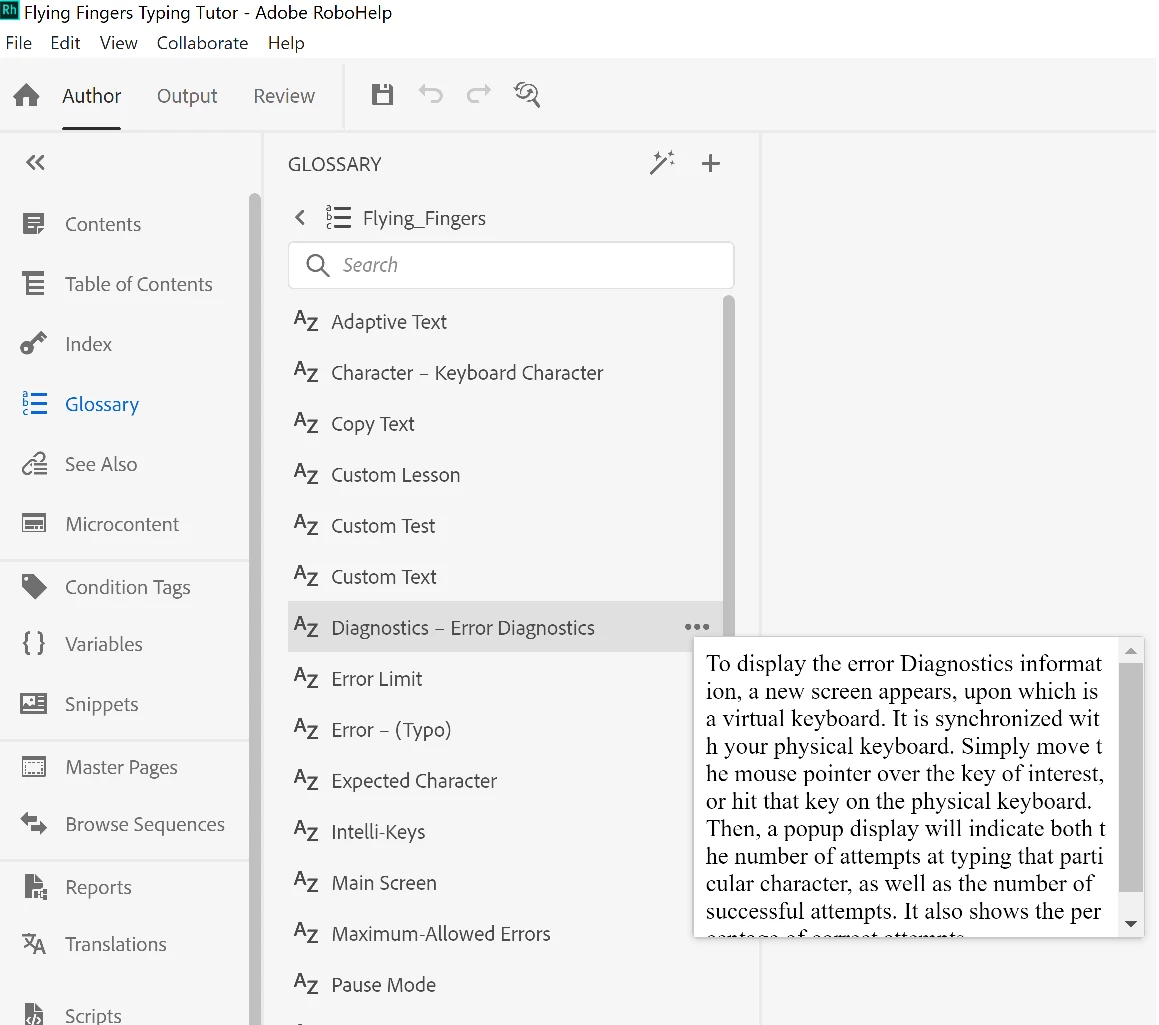Image resolution: width=1159 pixels, height=1025 pixels.
Task: Select the Copy Text term
Action: click(x=505, y=423)
